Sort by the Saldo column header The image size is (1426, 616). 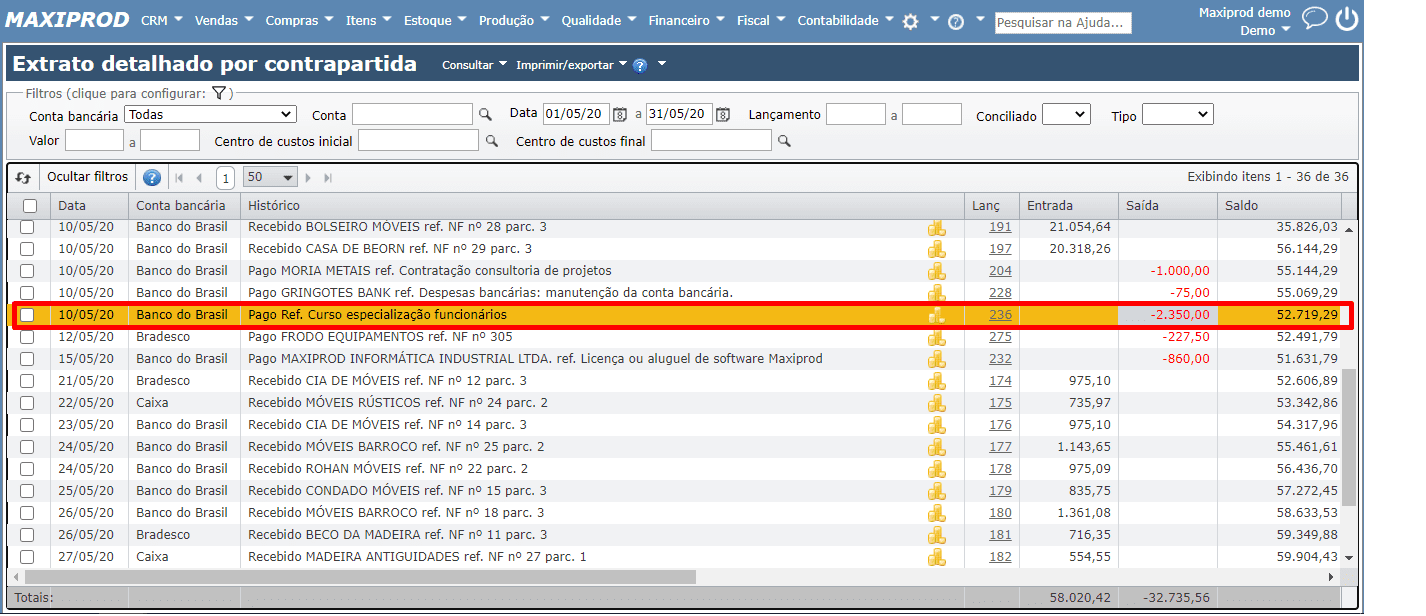(1279, 205)
